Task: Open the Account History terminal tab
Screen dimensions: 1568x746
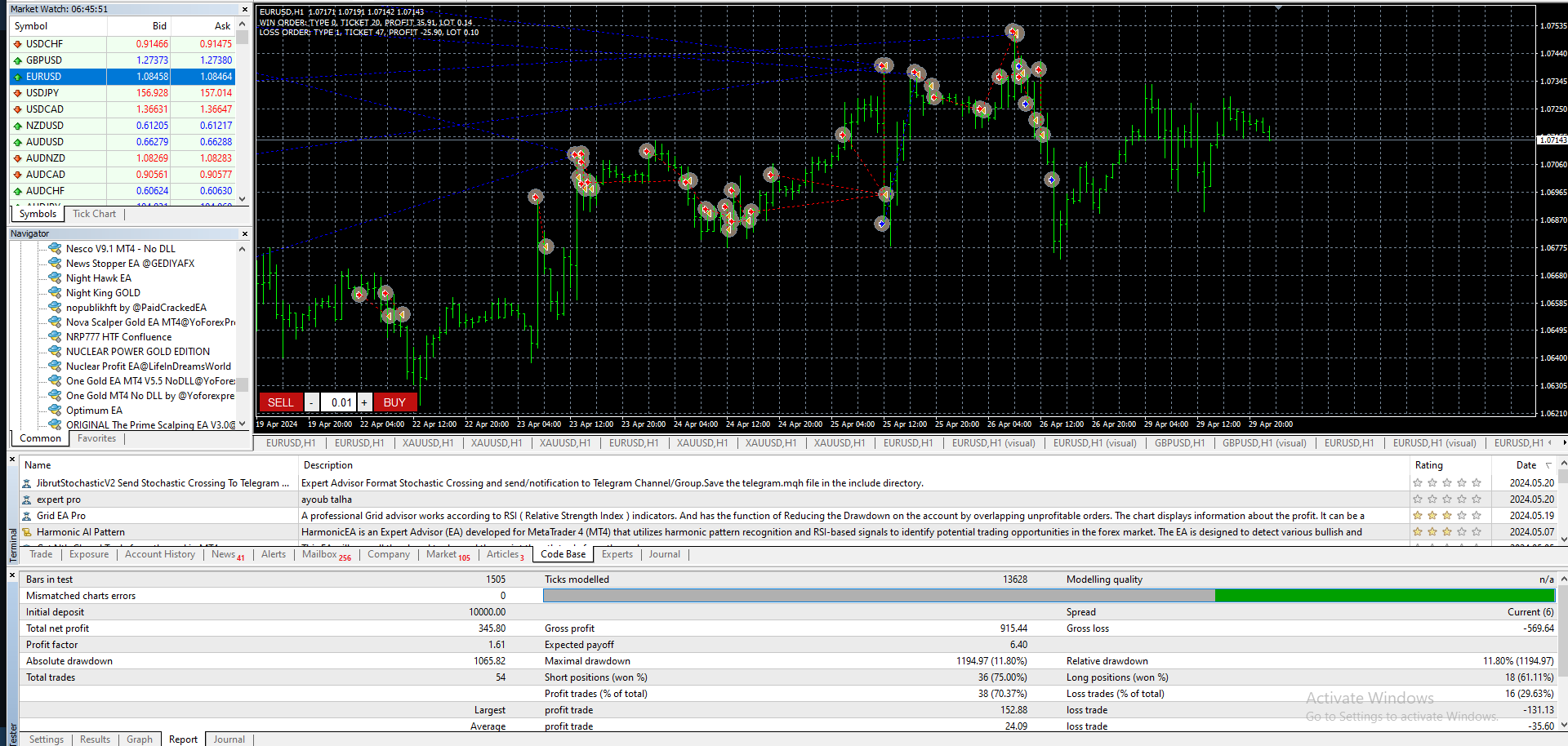Action: point(160,554)
